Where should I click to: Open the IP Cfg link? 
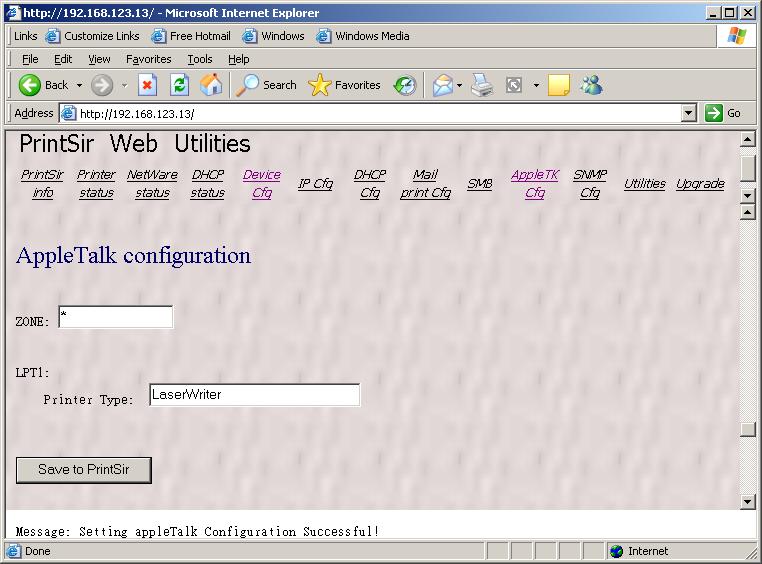tap(315, 184)
